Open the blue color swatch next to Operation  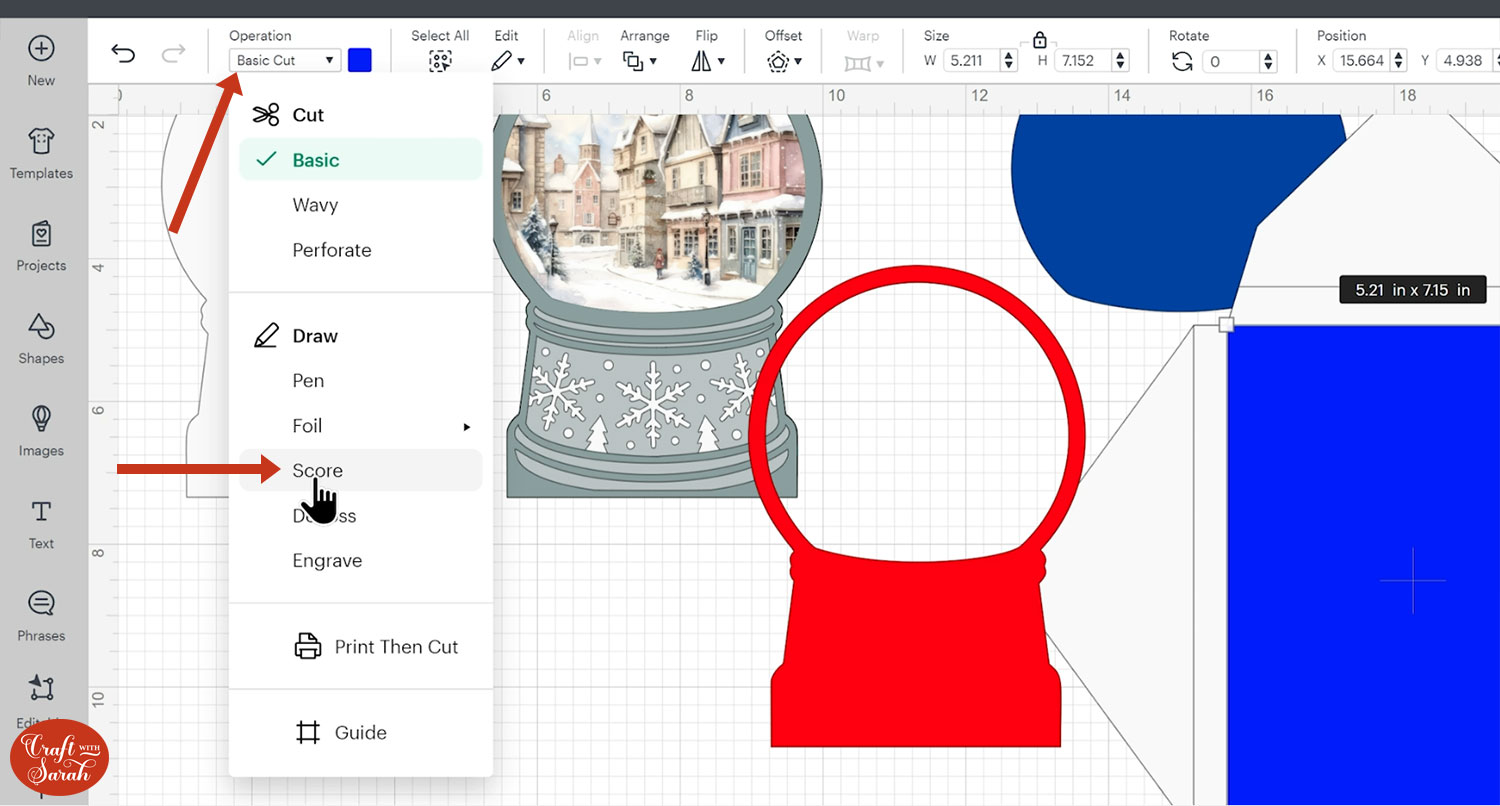(360, 60)
